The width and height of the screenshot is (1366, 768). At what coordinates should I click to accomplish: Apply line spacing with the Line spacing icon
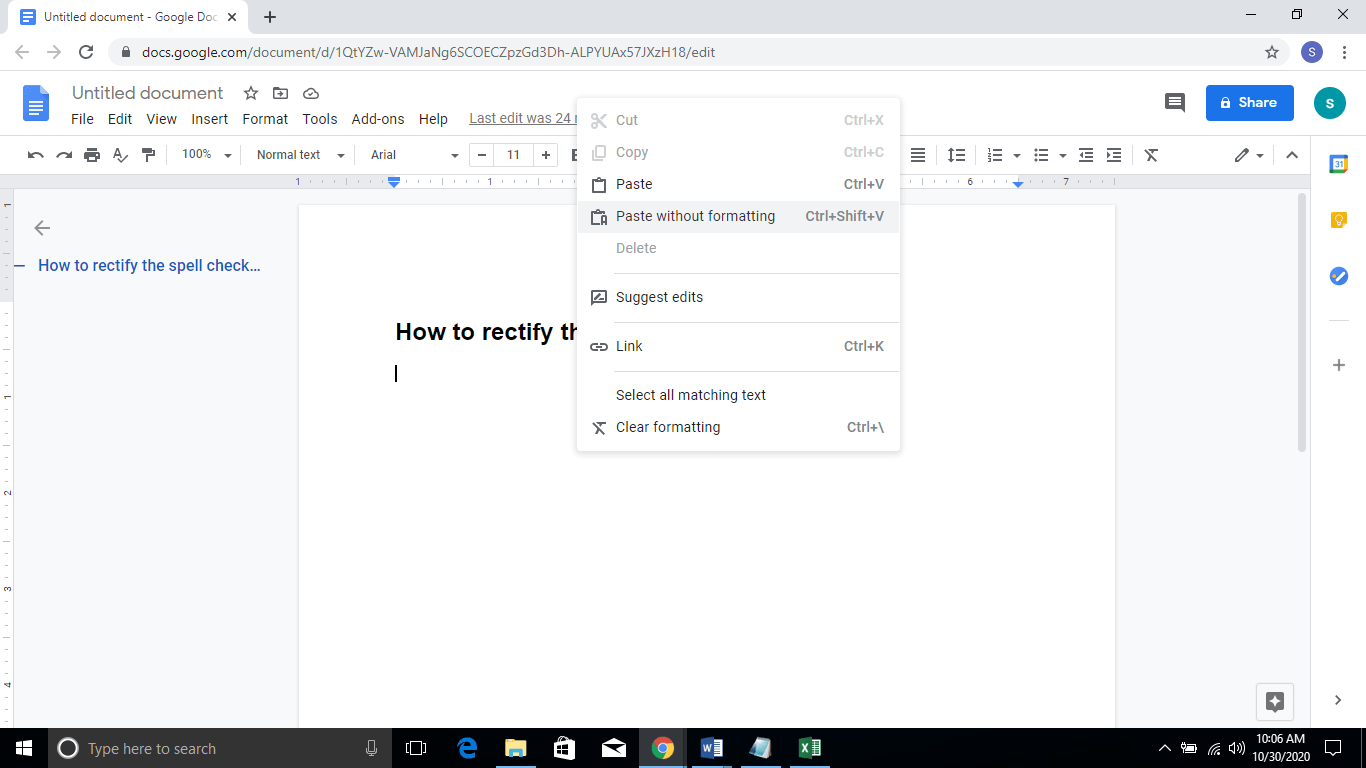coord(956,155)
